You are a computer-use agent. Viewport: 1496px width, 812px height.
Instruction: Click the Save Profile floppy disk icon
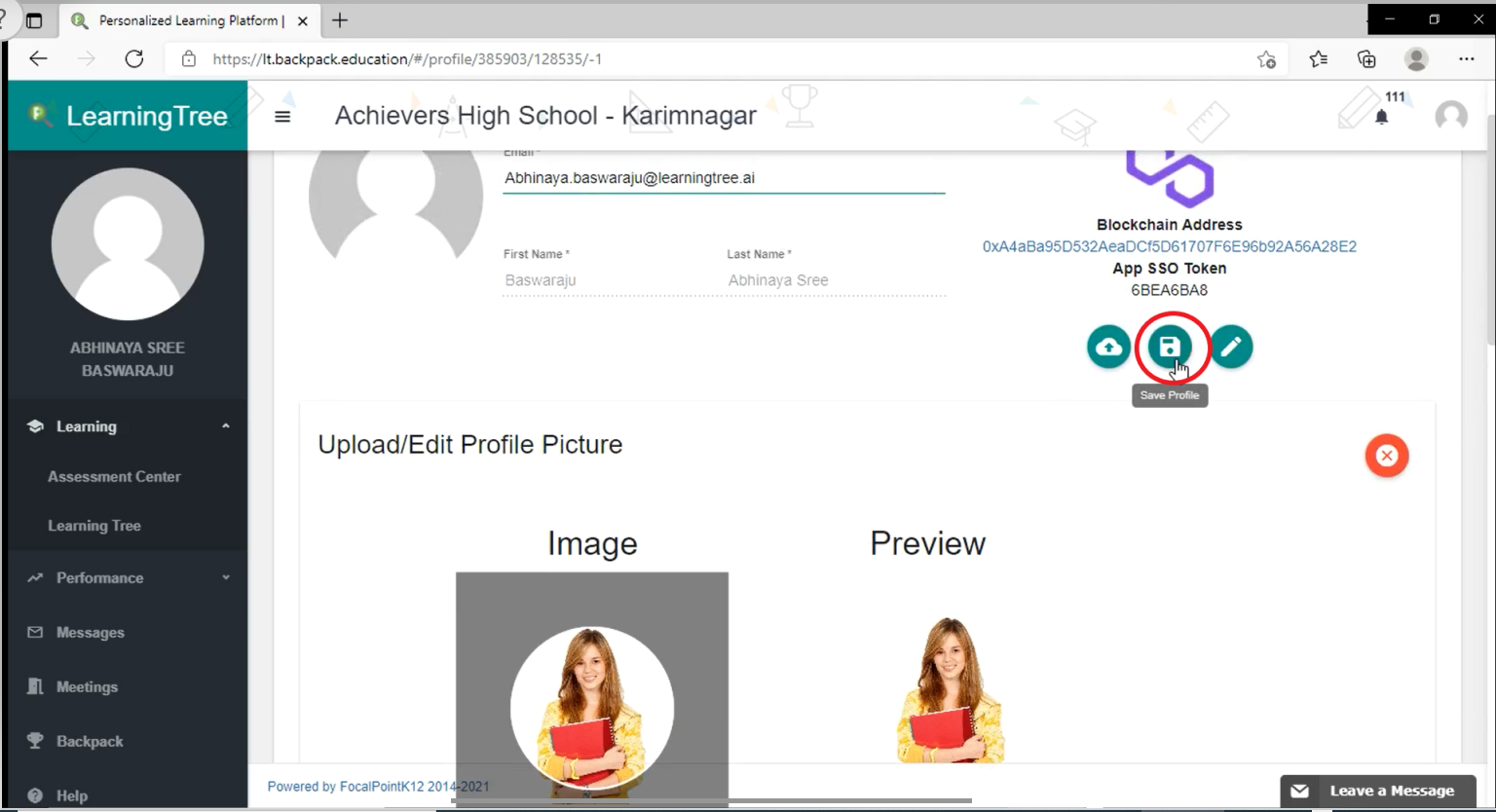pyautogui.click(x=1170, y=347)
